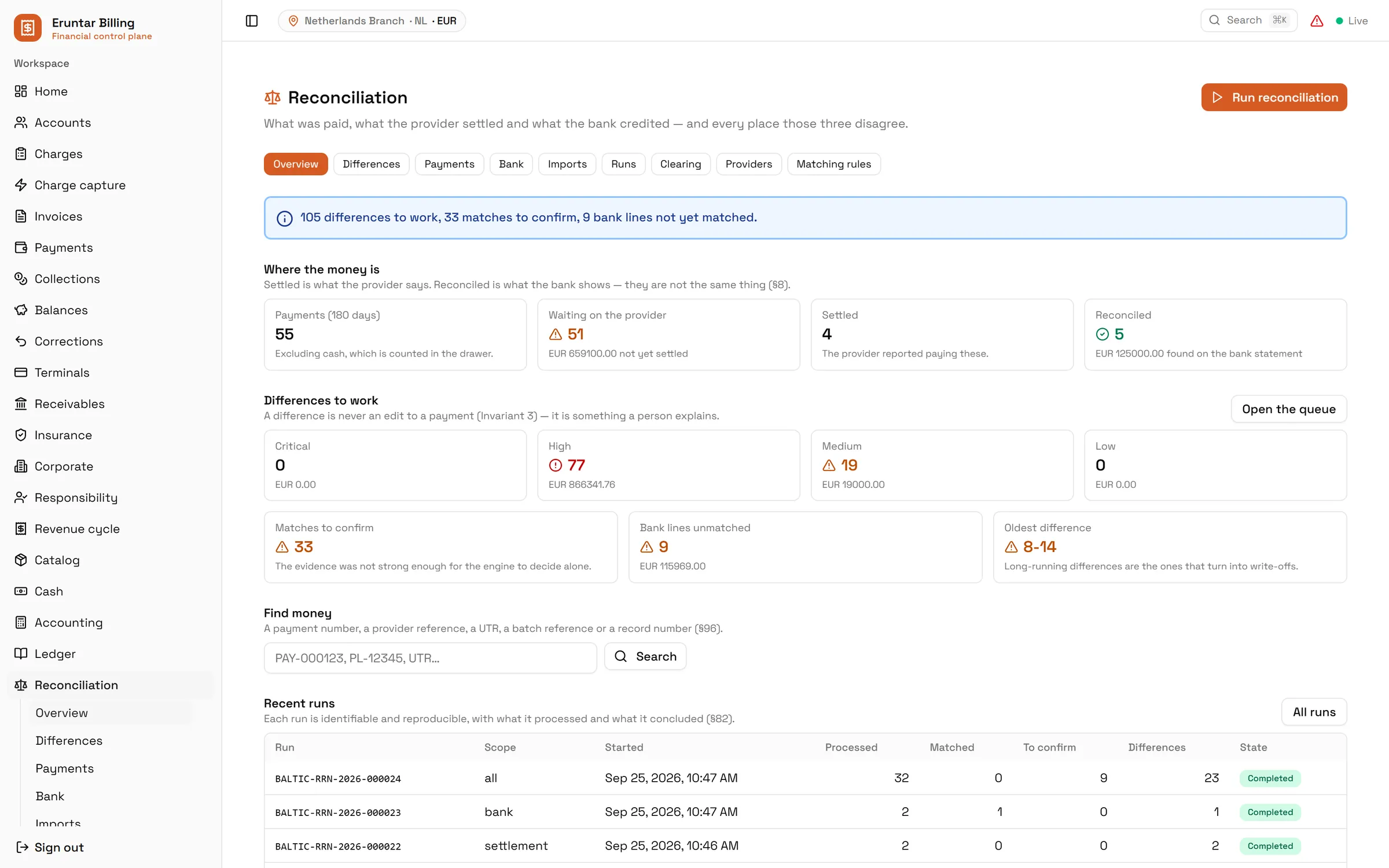Go to Corrections in the sidebar
This screenshot has height=868, width=1389.
[x=110, y=341]
